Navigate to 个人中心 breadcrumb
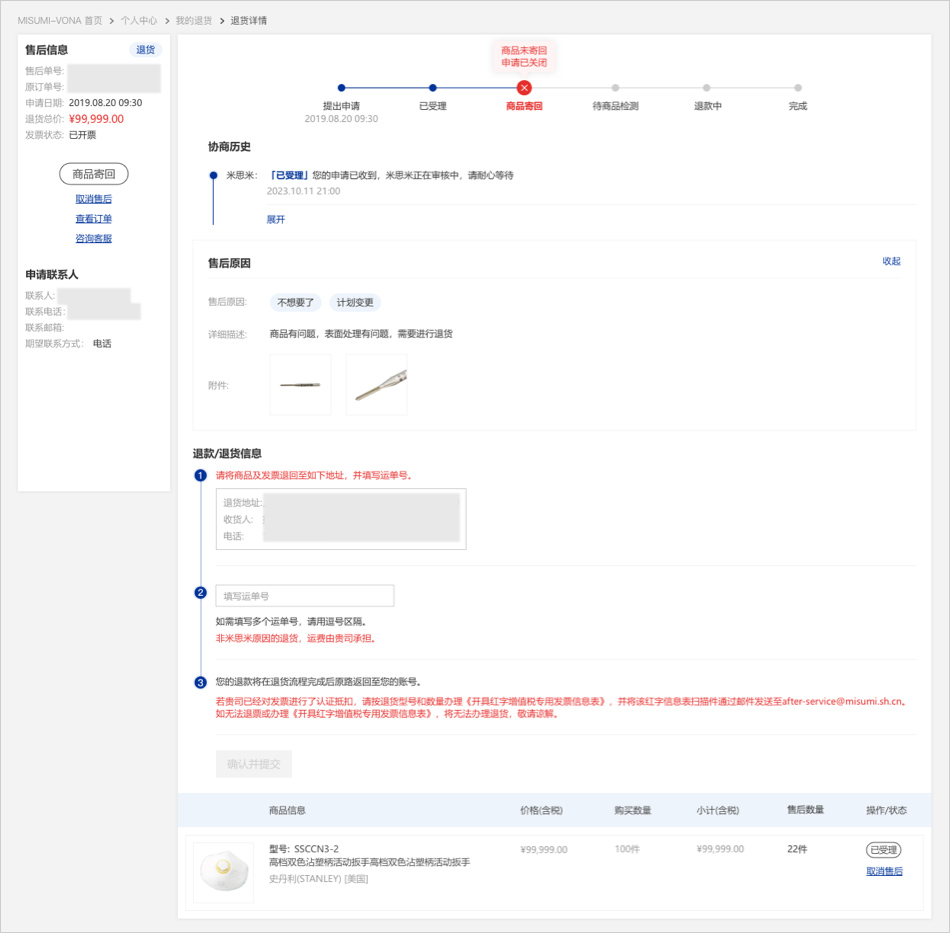Screen dimensions: 950x933 coord(139,20)
